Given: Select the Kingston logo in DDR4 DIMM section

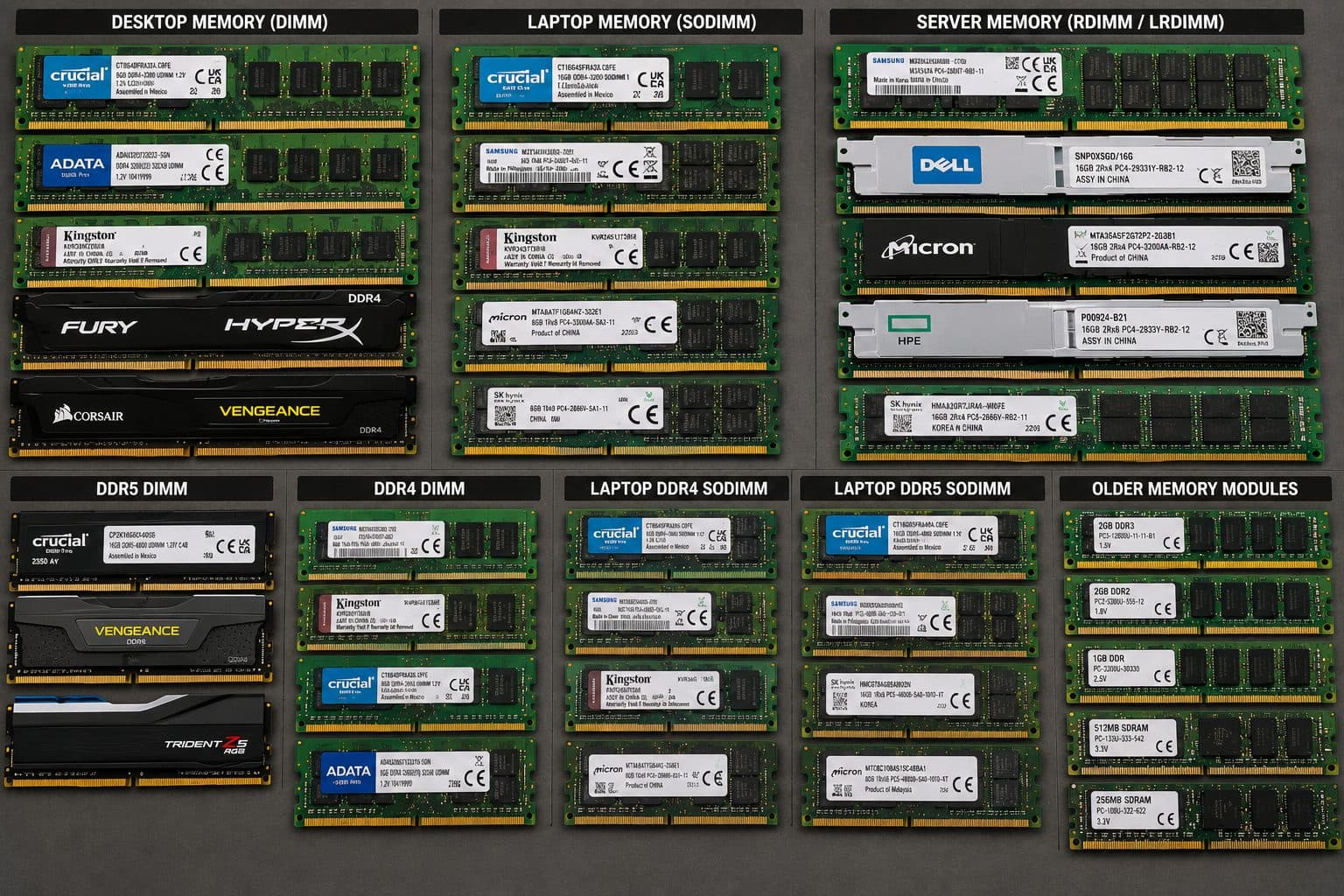Looking at the screenshot, I should (x=358, y=603).
